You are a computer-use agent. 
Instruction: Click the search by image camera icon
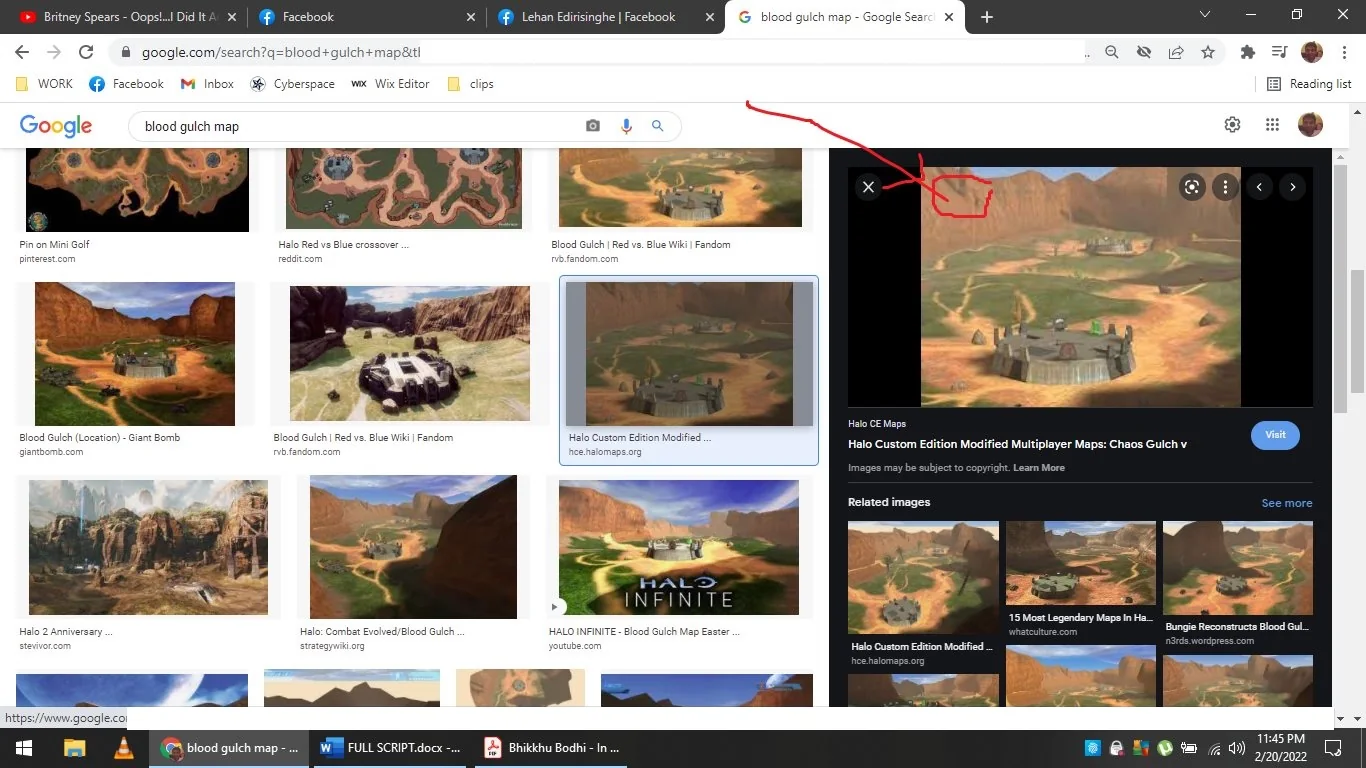593,126
